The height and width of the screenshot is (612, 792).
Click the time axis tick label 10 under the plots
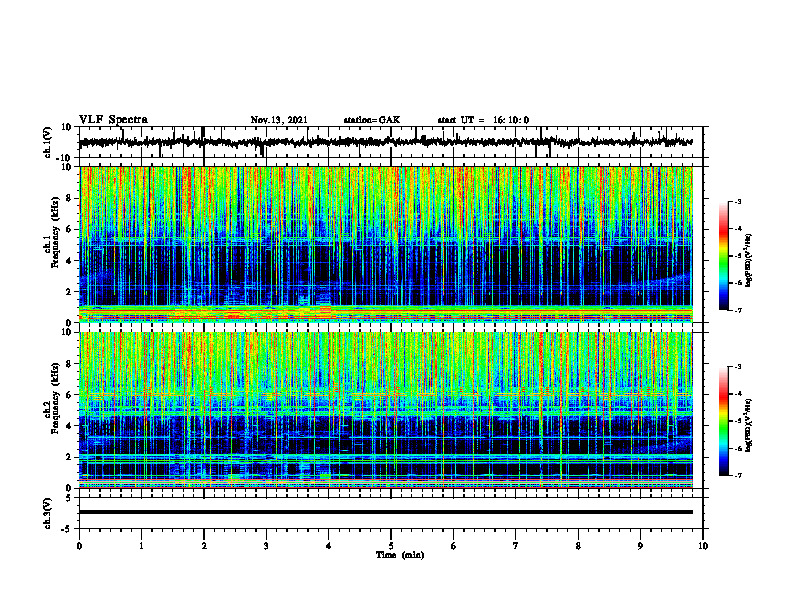click(x=703, y=546)
